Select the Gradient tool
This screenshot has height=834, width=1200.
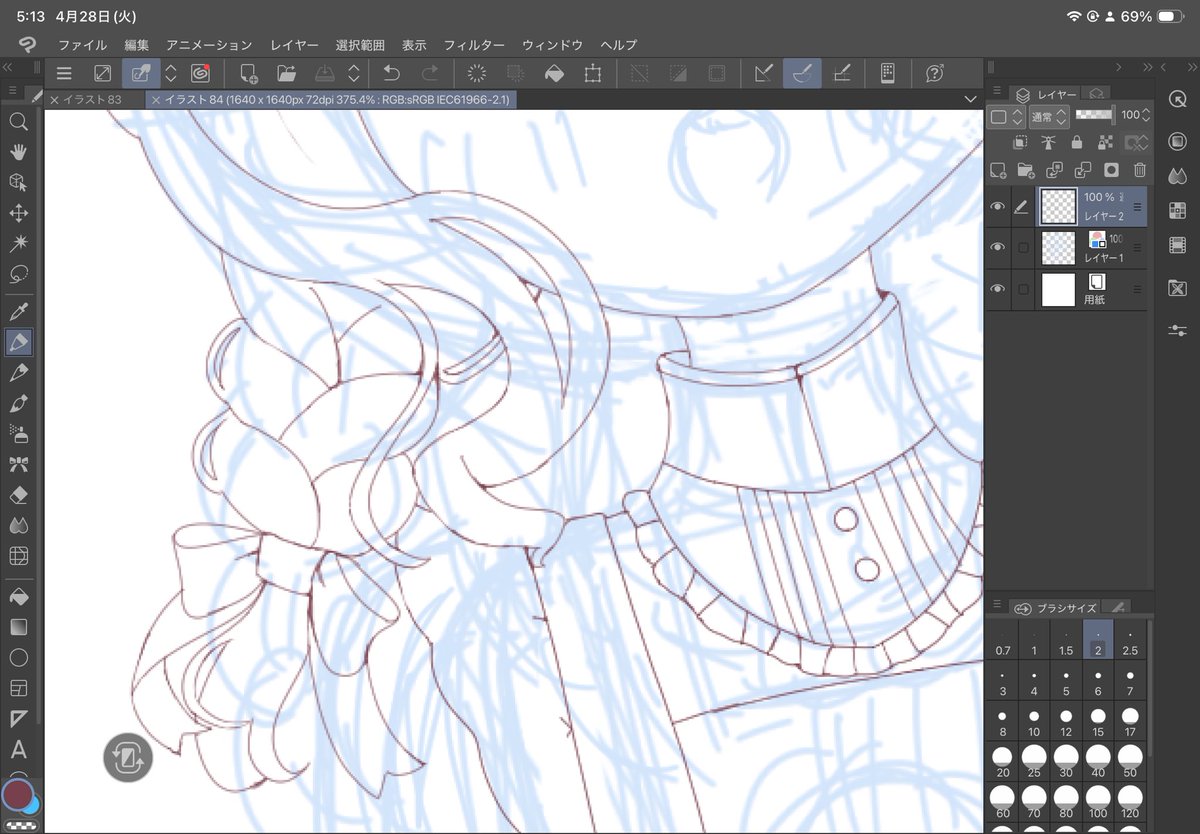click(18, 627)
